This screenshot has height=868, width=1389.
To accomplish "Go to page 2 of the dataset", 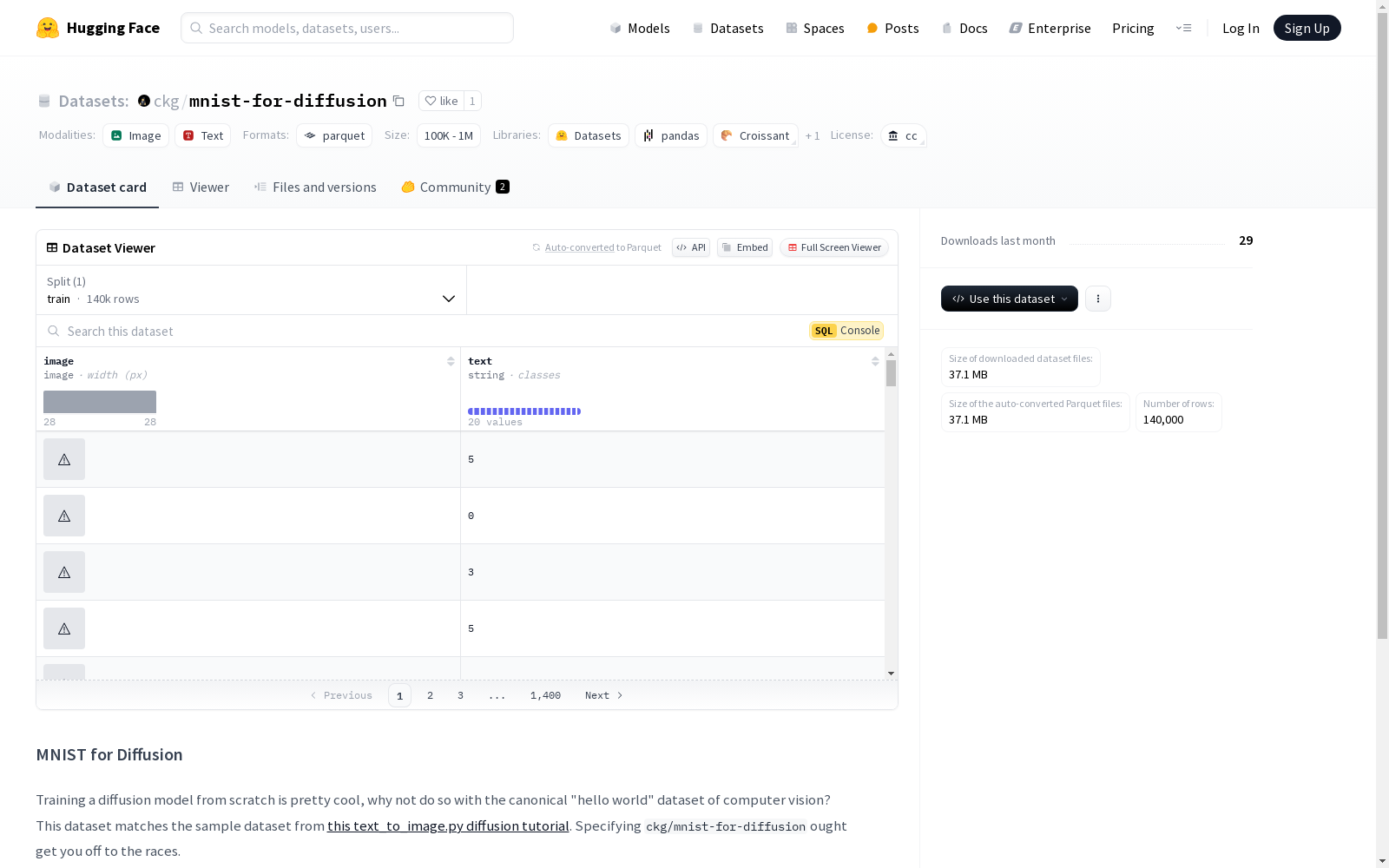I will 430,695.
